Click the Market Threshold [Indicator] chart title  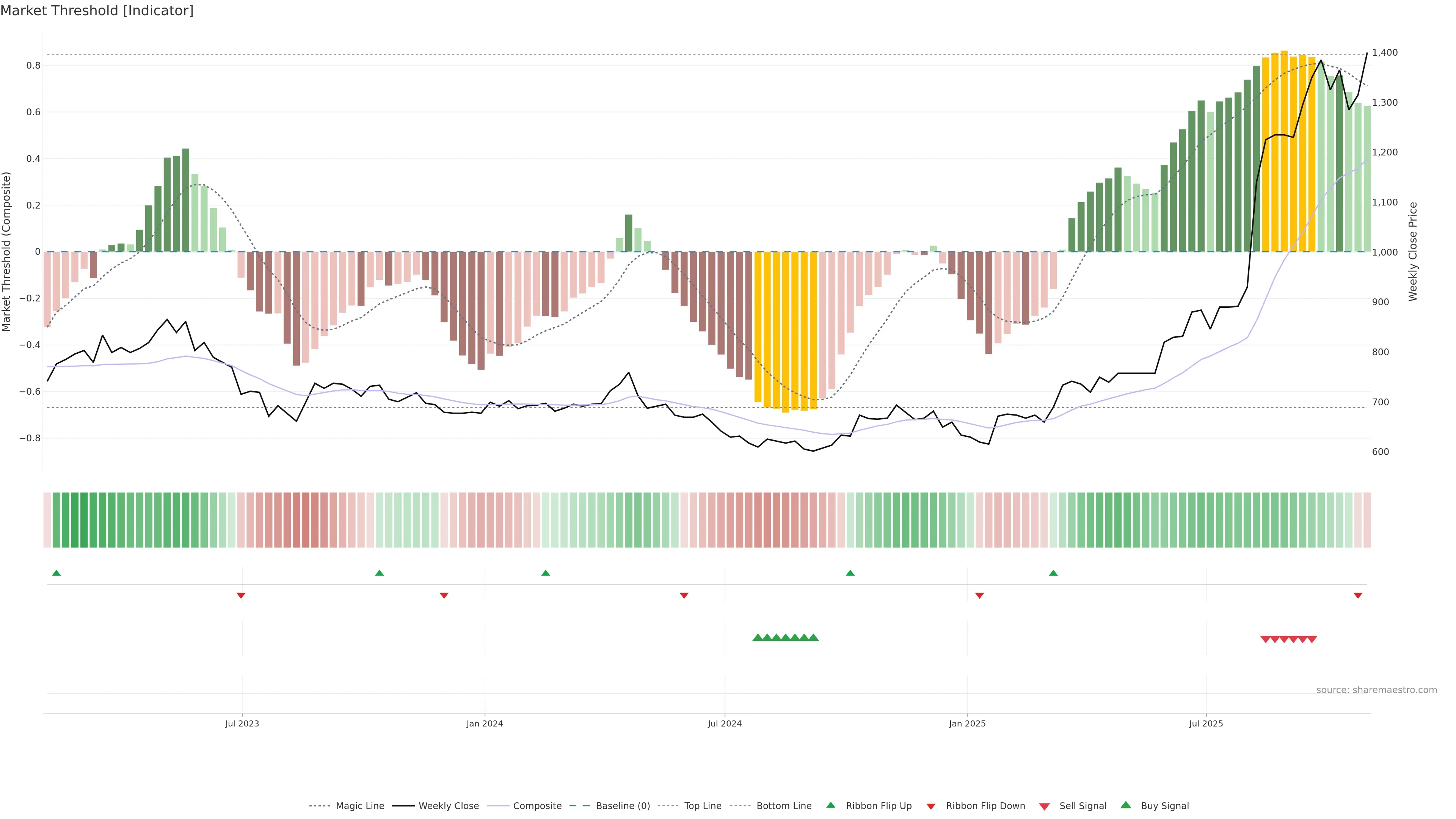[97, 11]
